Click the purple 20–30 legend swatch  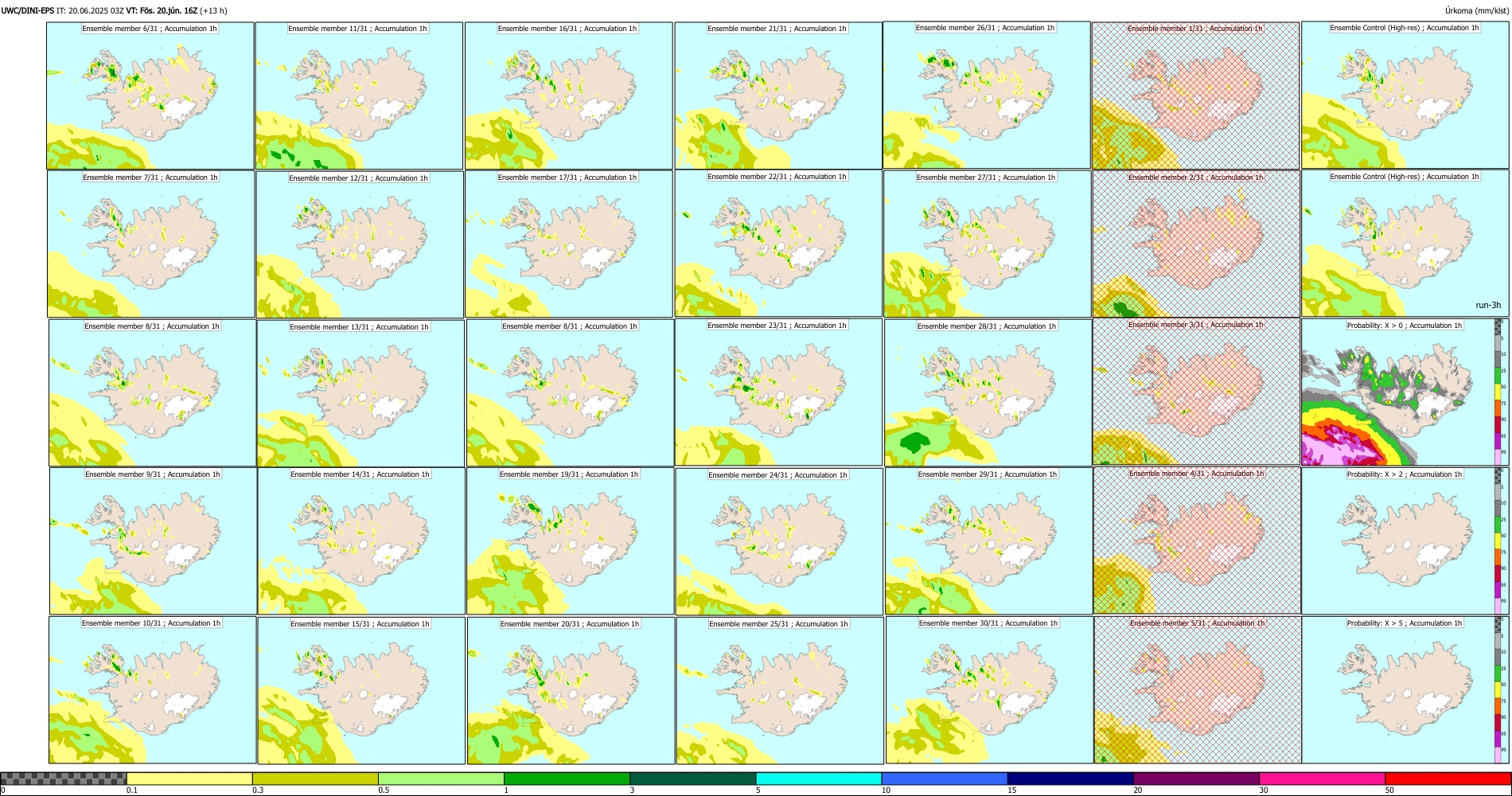pos(1196,778)
